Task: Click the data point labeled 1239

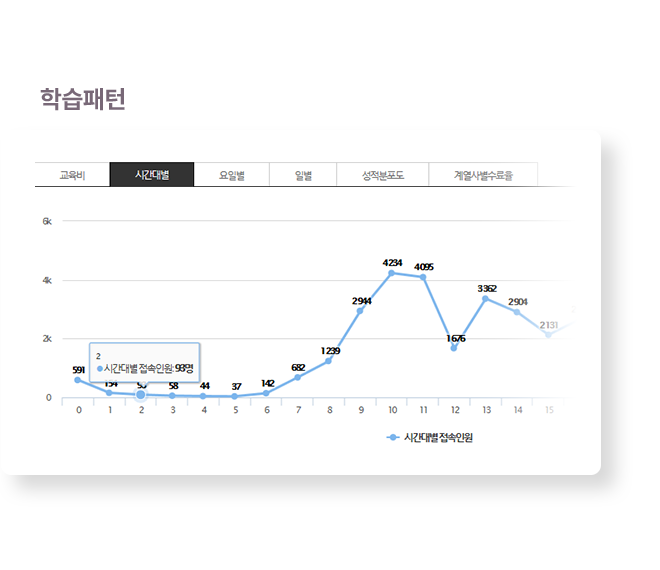Action: coord(329,360)
